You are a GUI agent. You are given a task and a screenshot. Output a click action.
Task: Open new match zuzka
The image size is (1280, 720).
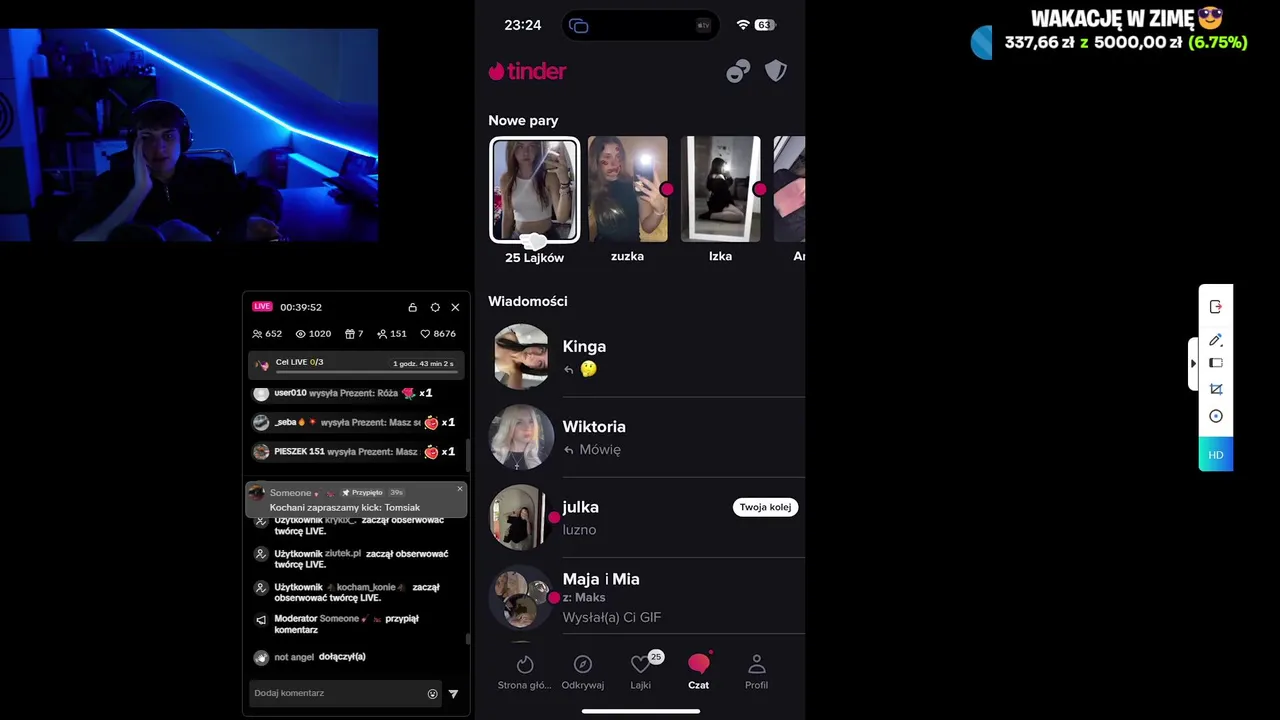click(628, 189)
